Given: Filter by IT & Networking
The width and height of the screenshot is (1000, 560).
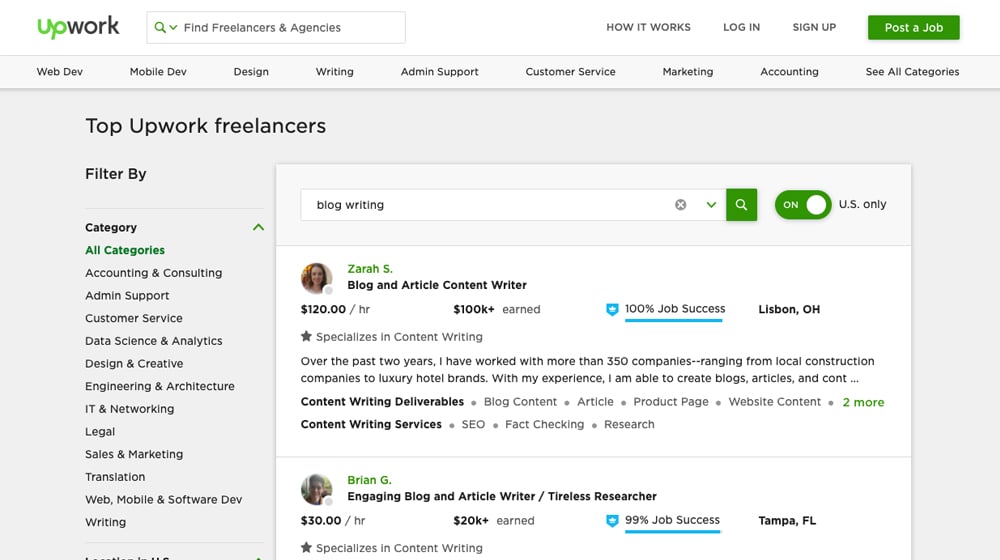Looking at the screenshot, I should (x=129, y=409).
